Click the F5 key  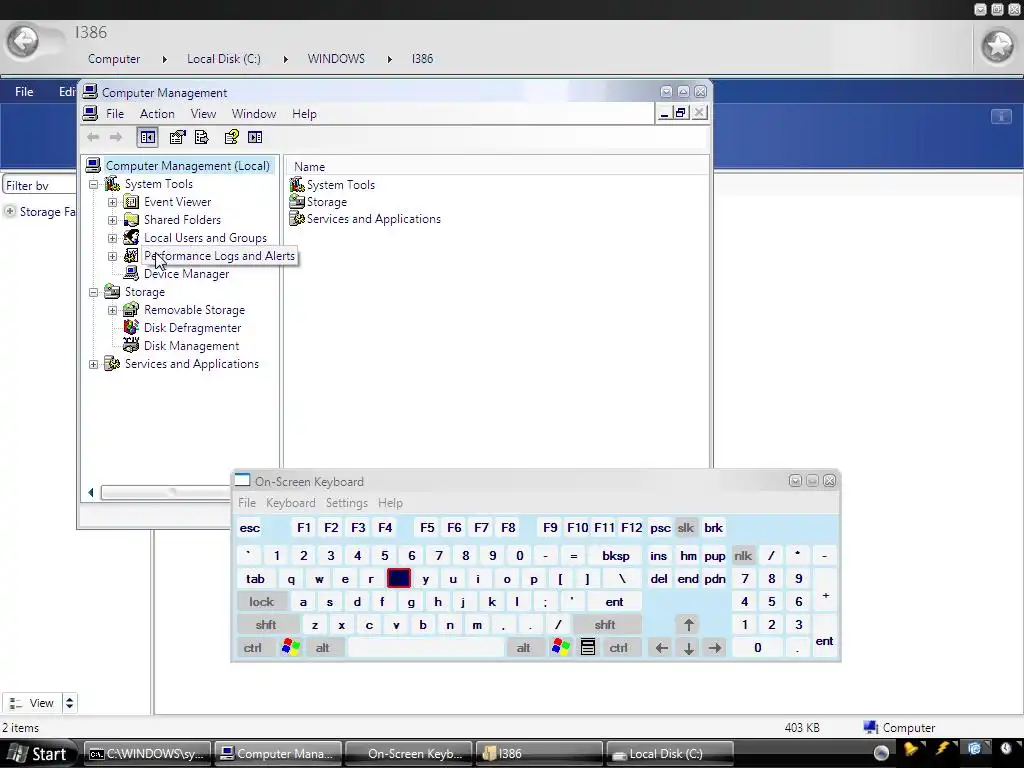tap(427, 528)
